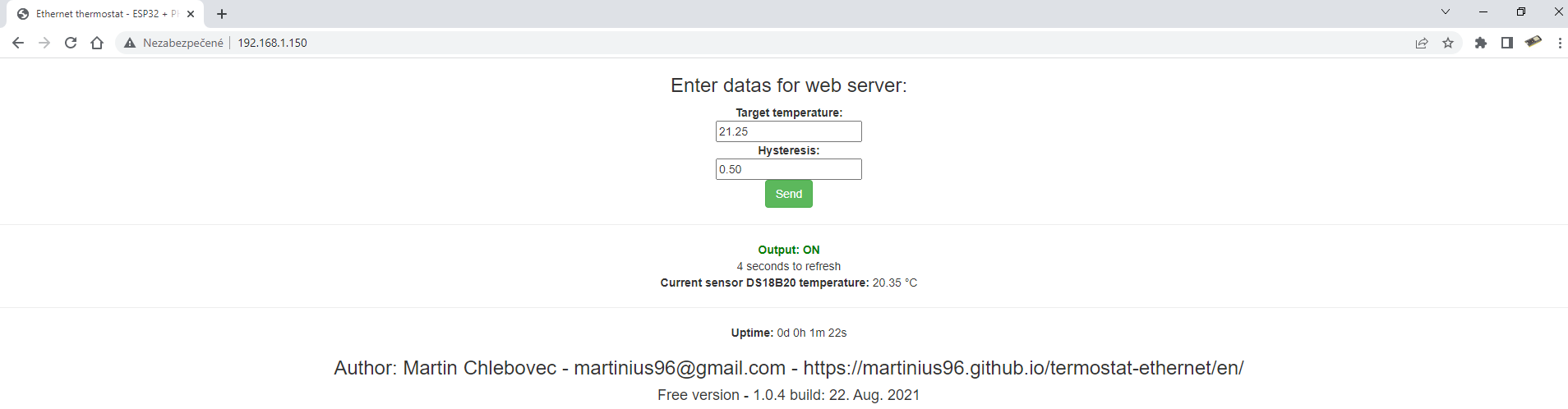Bookmark this page with the star
This screenshot has width=1568, height=409.
1448,43
